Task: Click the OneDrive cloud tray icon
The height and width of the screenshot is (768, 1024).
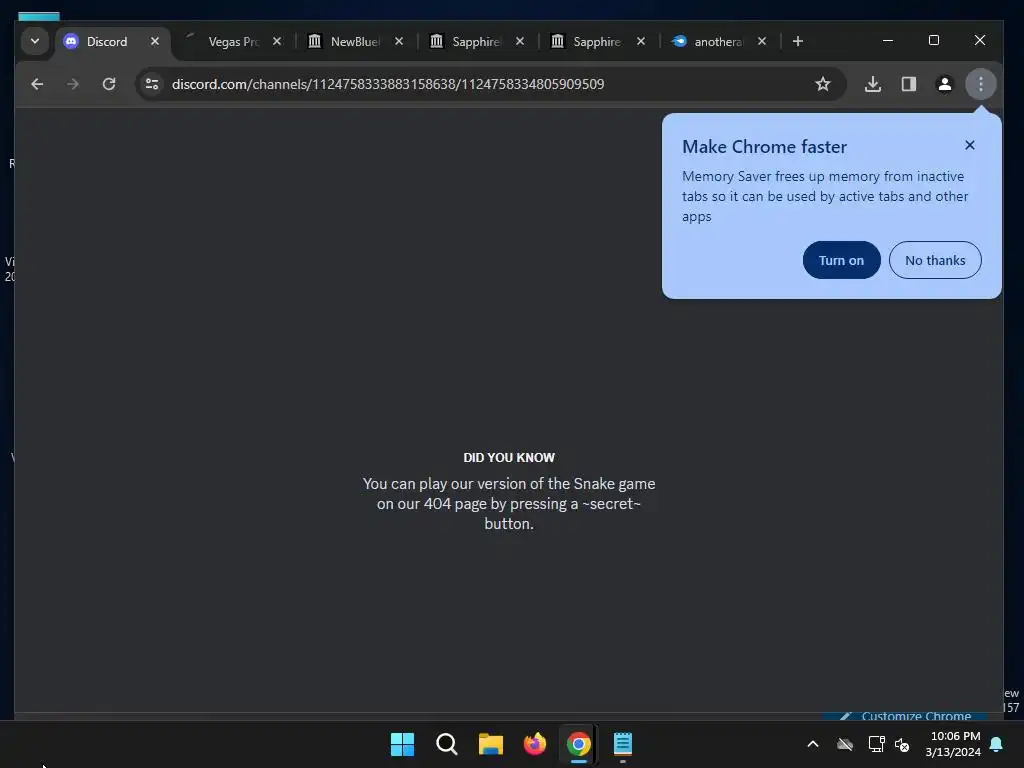Action: [x=845, y=744]
